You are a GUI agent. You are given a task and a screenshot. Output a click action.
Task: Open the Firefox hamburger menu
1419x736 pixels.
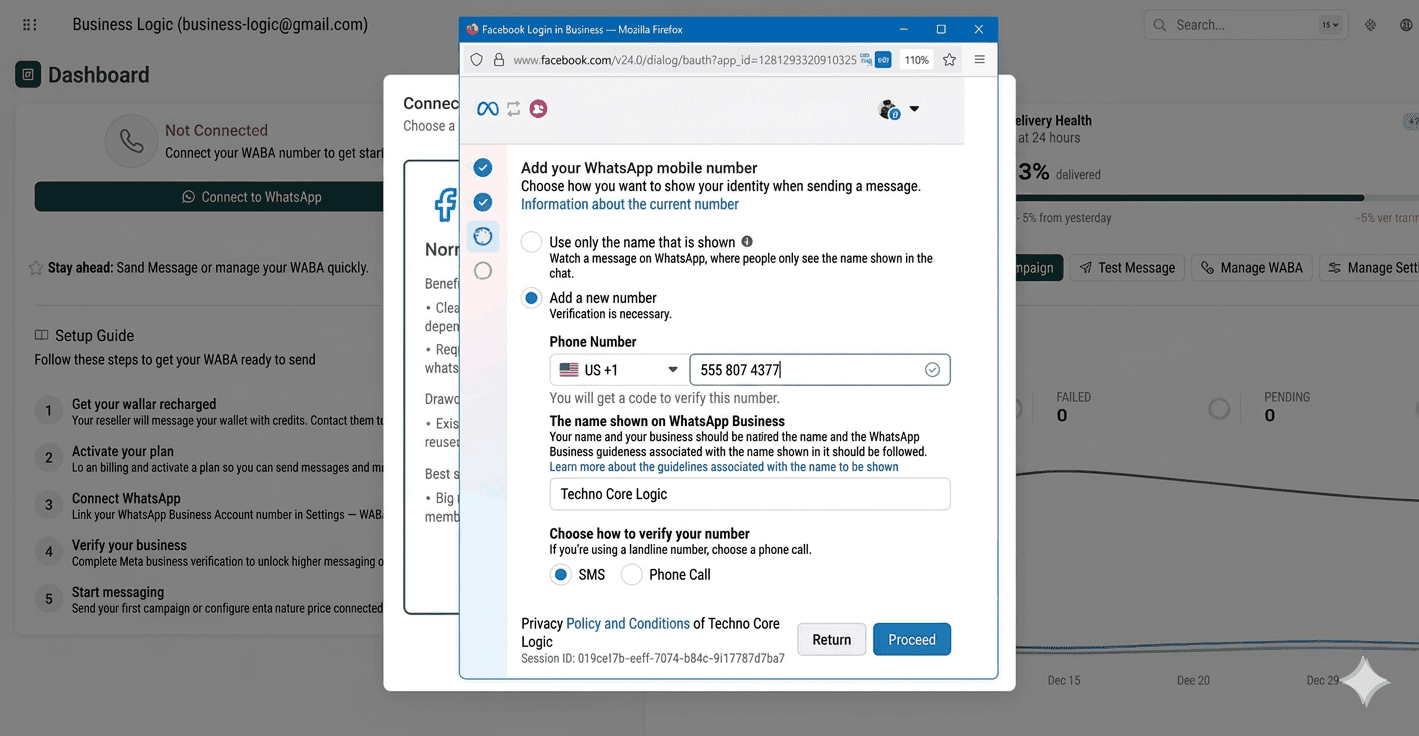point(979,60)
